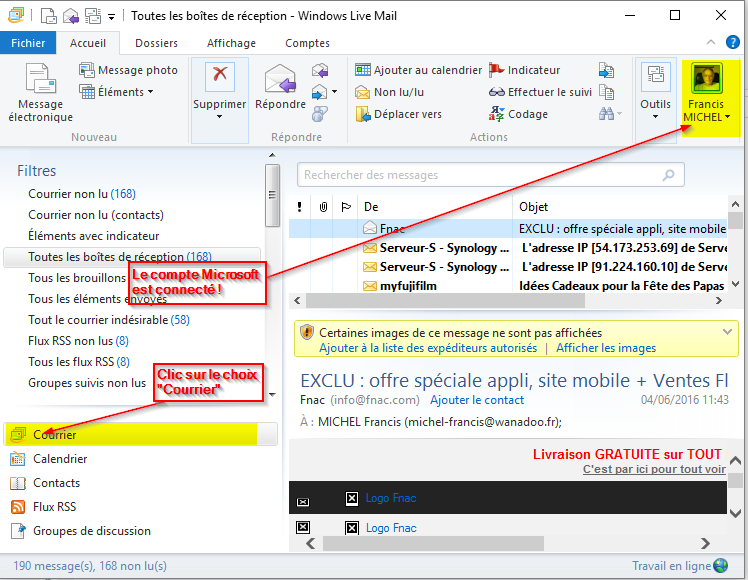Click the forward message icon
748x580 pixels.
(320, 92)
